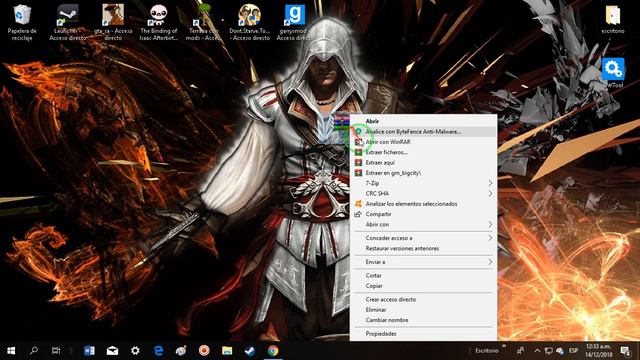Open Task View from the taskbar

pos(56,351)
